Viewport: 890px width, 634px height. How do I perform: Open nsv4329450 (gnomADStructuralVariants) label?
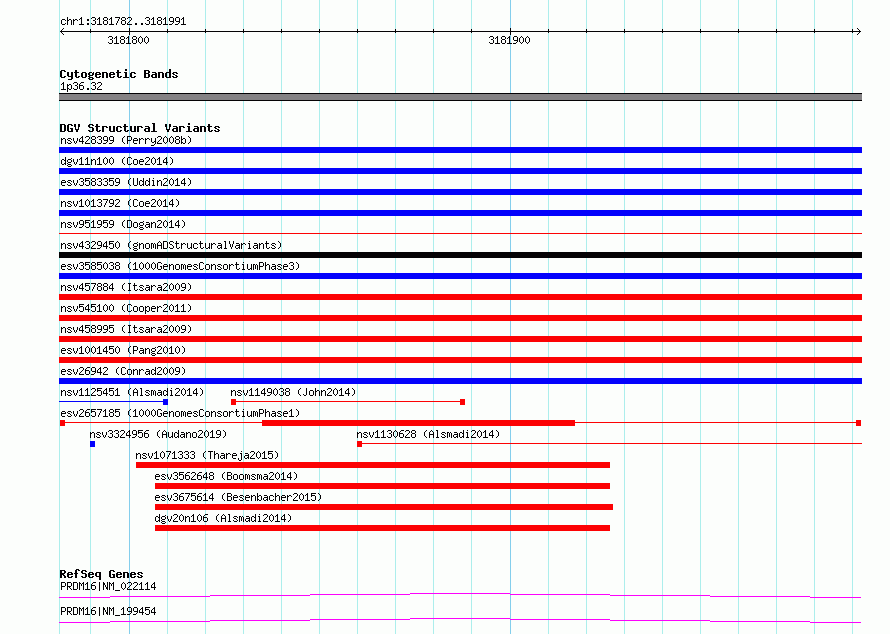pos(171,245)
